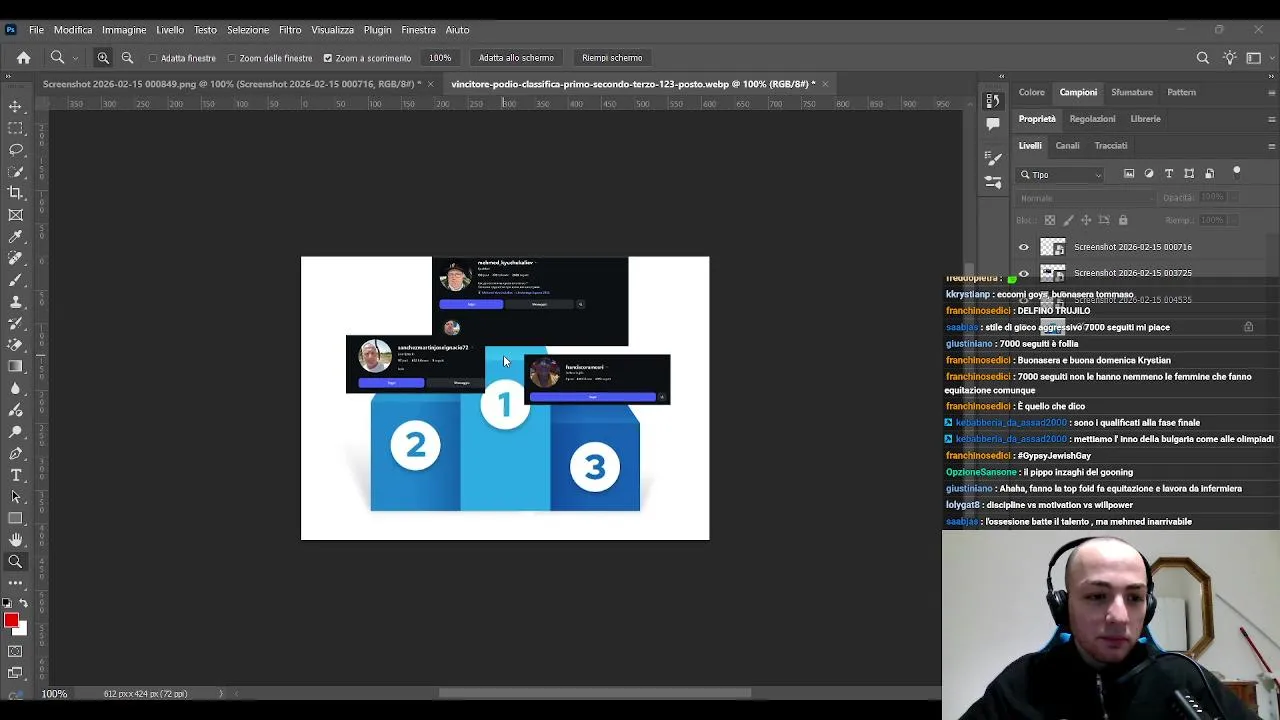Viewport: 1280px width, 720px height.
Task: Toggle lock position cross-arrows icon
Action: pyautogui.click(x=1086, y=220)
